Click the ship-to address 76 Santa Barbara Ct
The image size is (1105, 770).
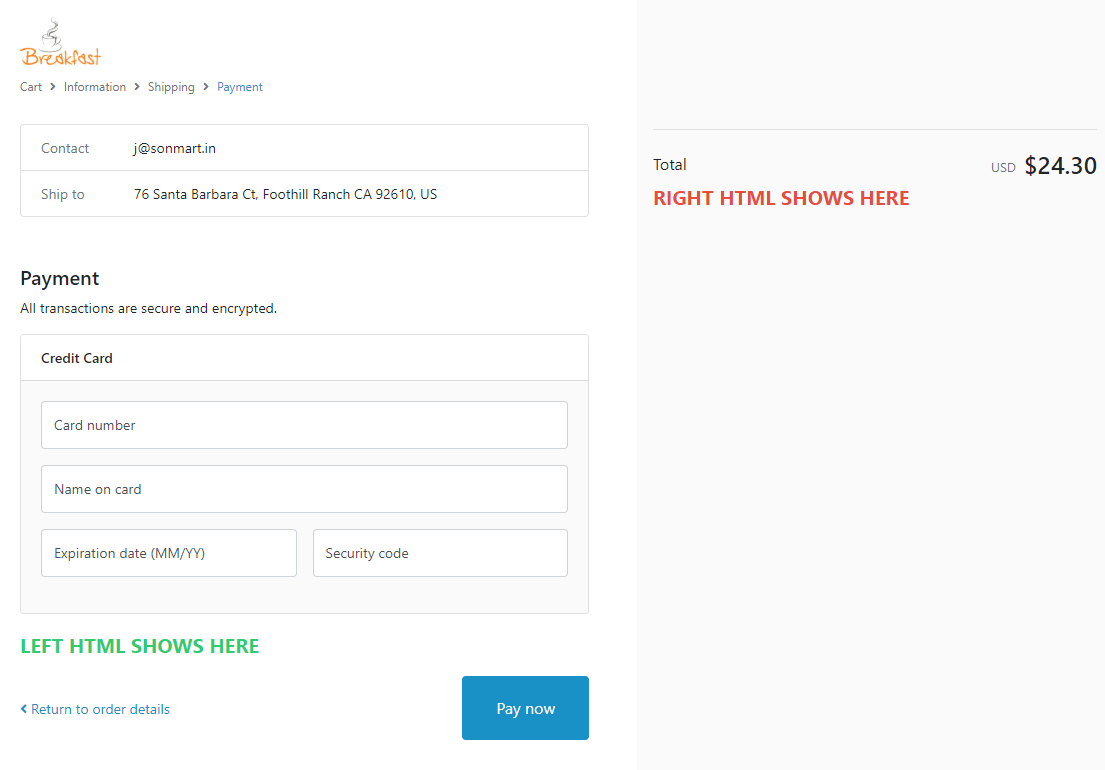click(285, 194)
